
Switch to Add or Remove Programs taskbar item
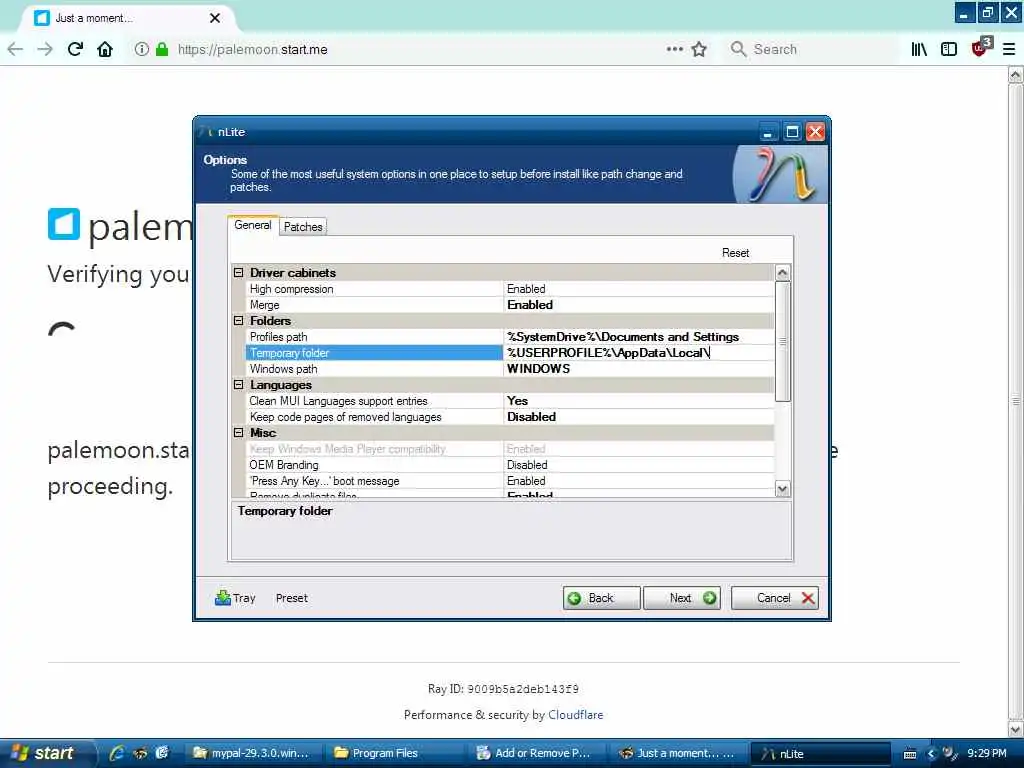pyautogui.click(x=534, y=754)
